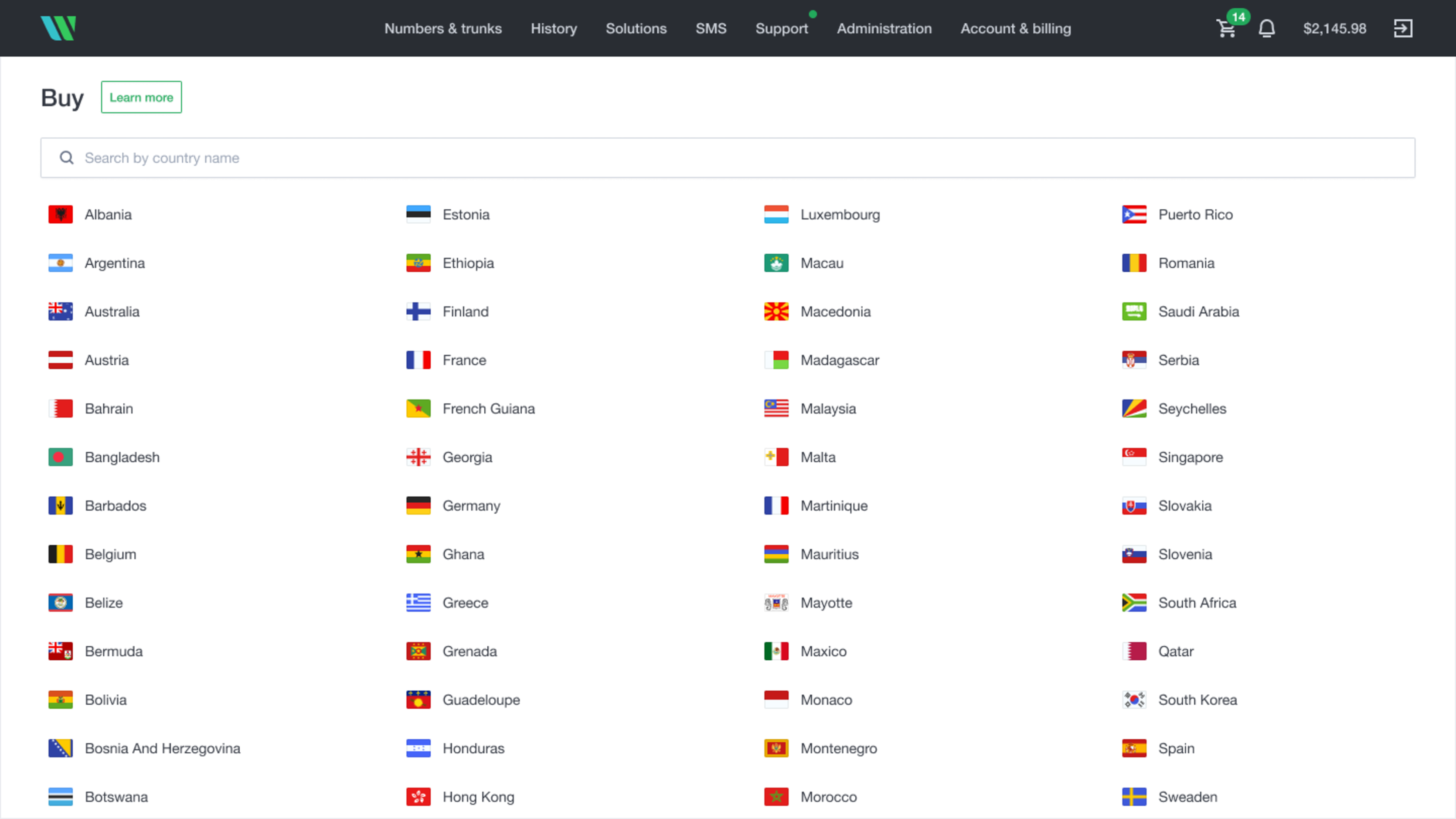Select France from the country list

click(464, 360)
